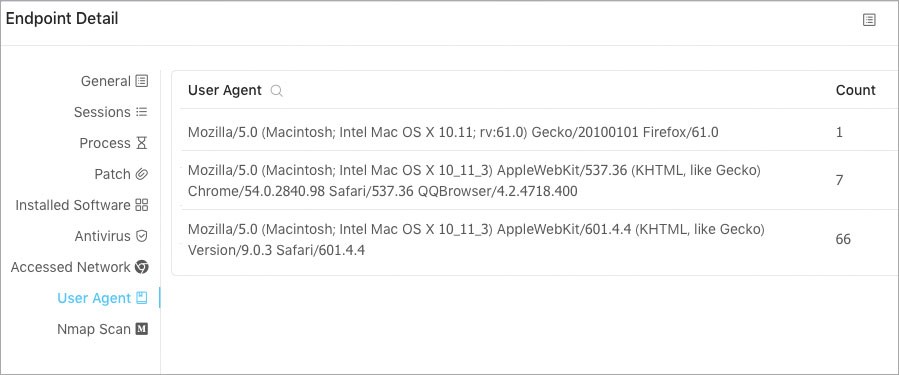Select the Installed Software tab
The height and width of the screenshot is (375, 899).
[82, 205]
